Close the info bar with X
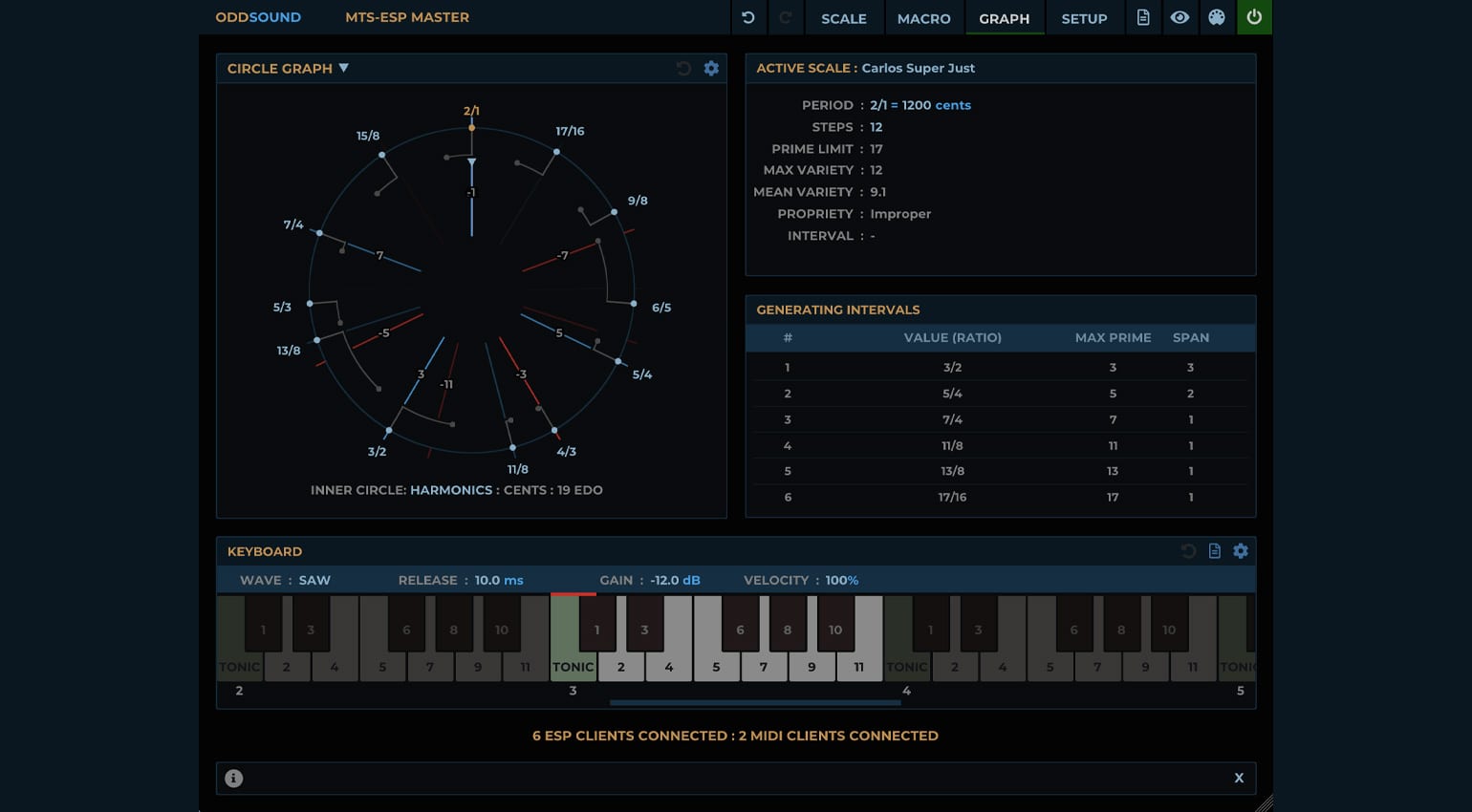 coord(1239,779)
